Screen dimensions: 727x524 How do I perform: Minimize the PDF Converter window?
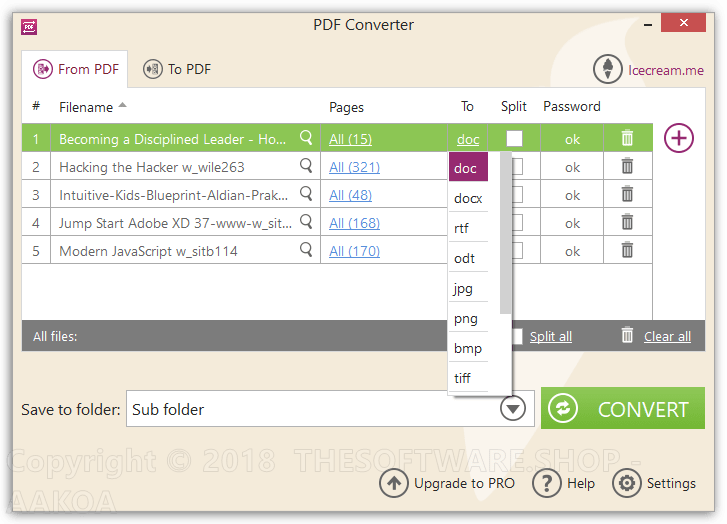(648, 25)
